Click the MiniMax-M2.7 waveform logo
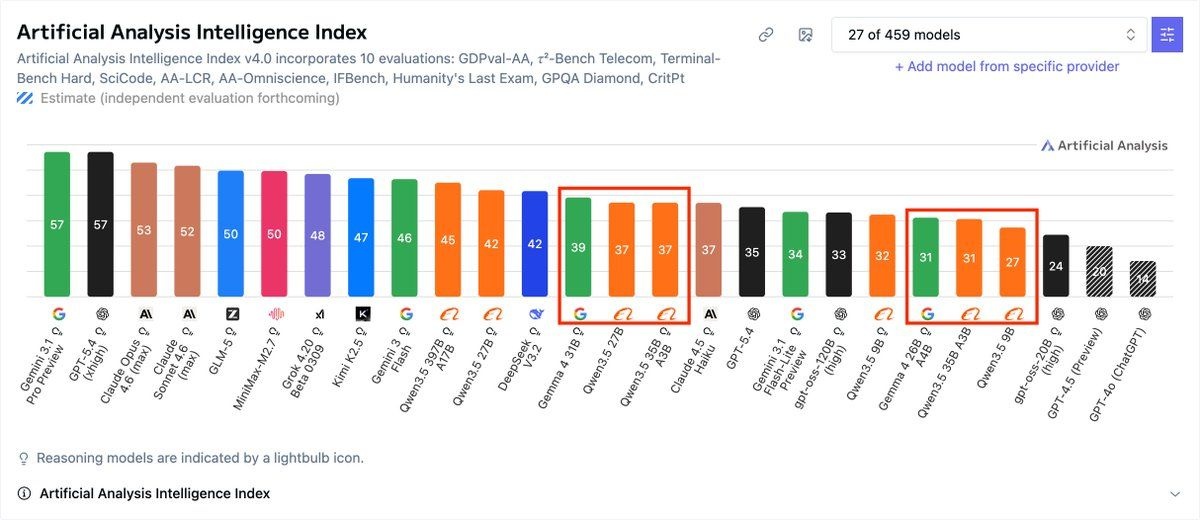 pyautogui.click(x=274, y=313)
